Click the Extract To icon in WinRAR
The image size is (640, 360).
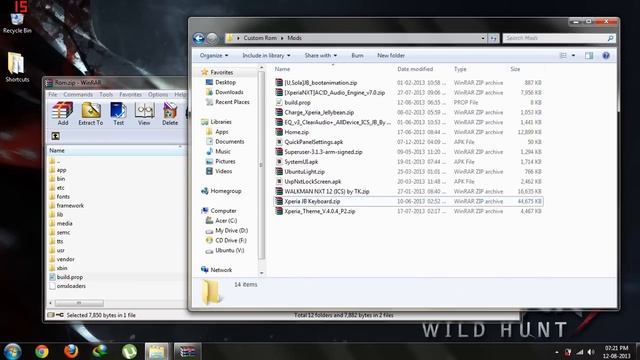[x=91, y=113]
